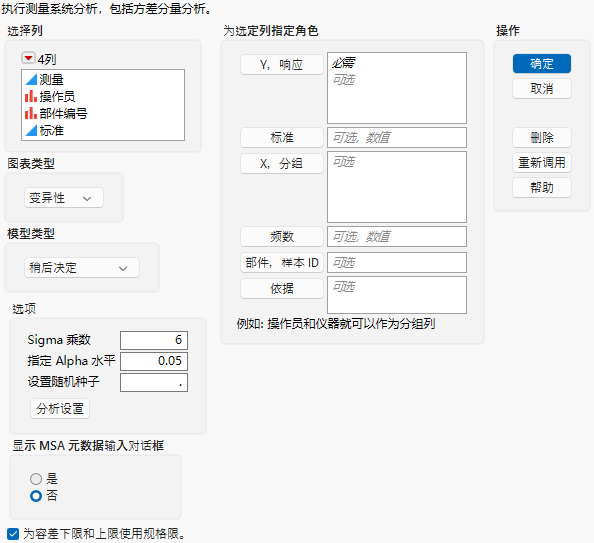Click the 指定 Alpha 水平 input field

click(x=154, y=361)
